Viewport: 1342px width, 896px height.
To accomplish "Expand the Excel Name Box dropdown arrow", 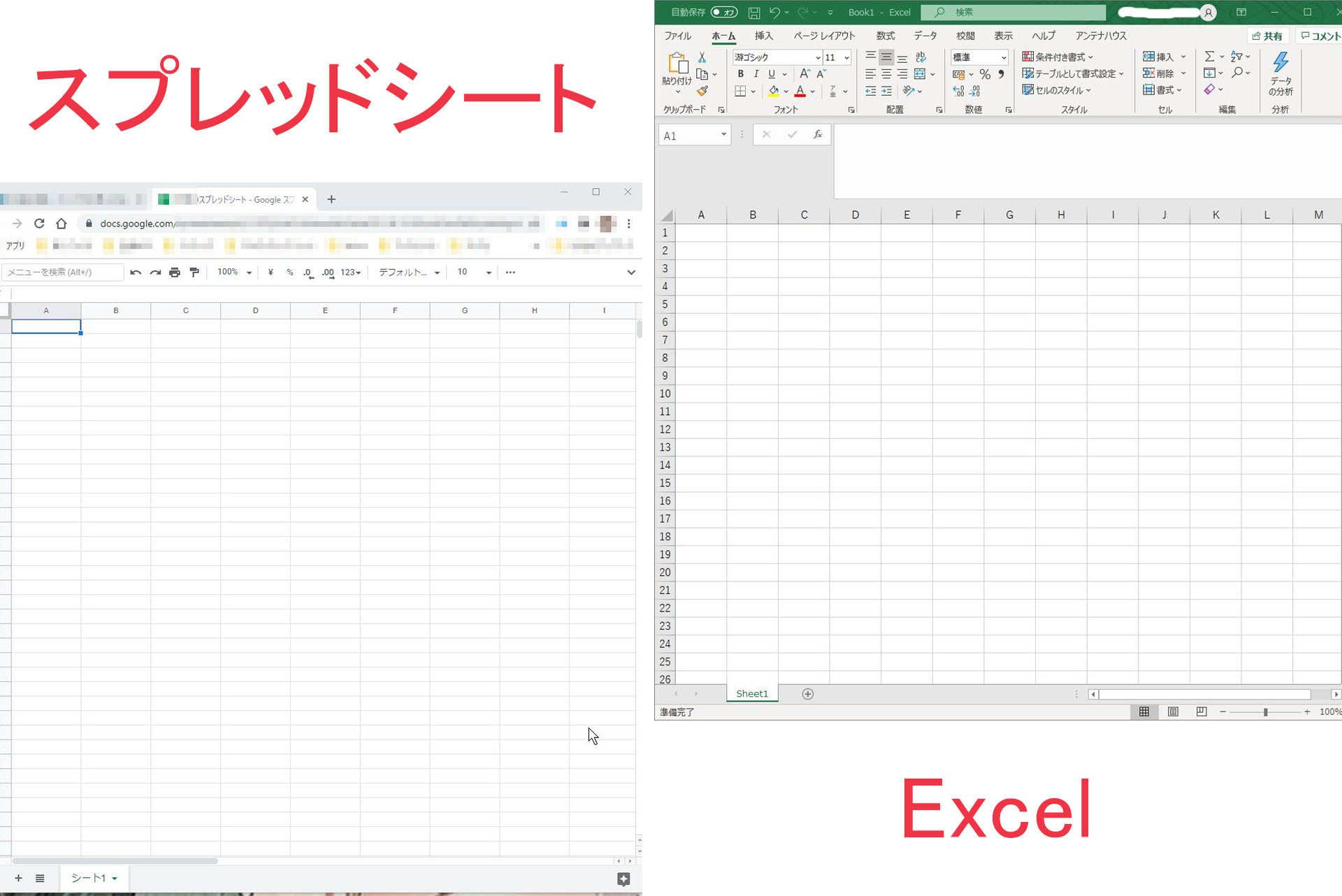I will tap(723, 134).
